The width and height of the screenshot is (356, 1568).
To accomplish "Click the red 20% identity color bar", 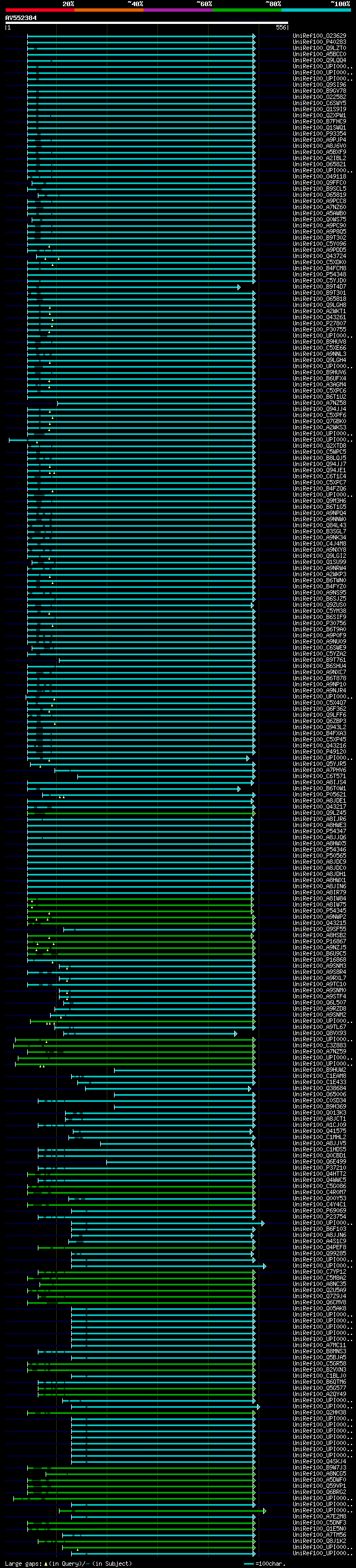I will (x=39, y=10).
